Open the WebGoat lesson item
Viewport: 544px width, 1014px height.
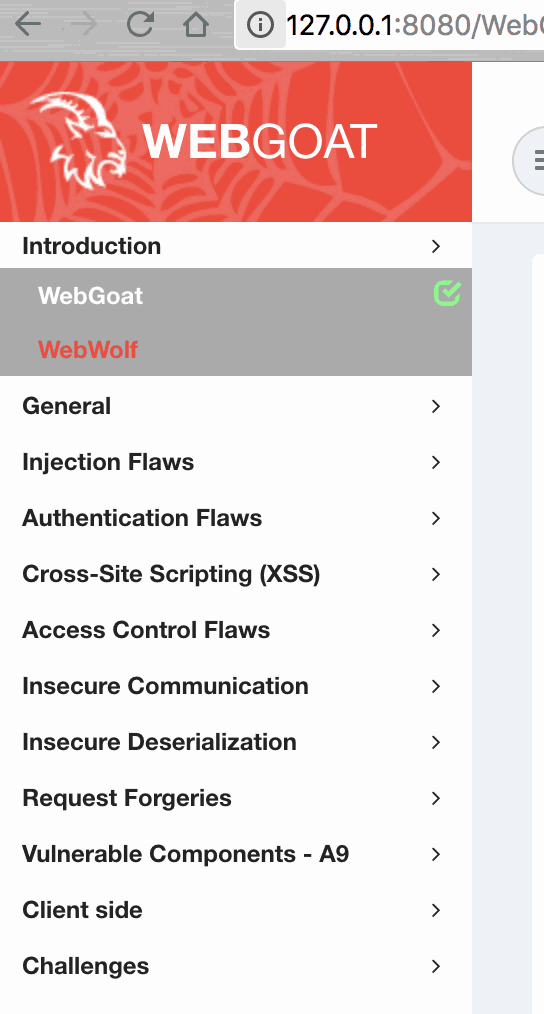91,296
